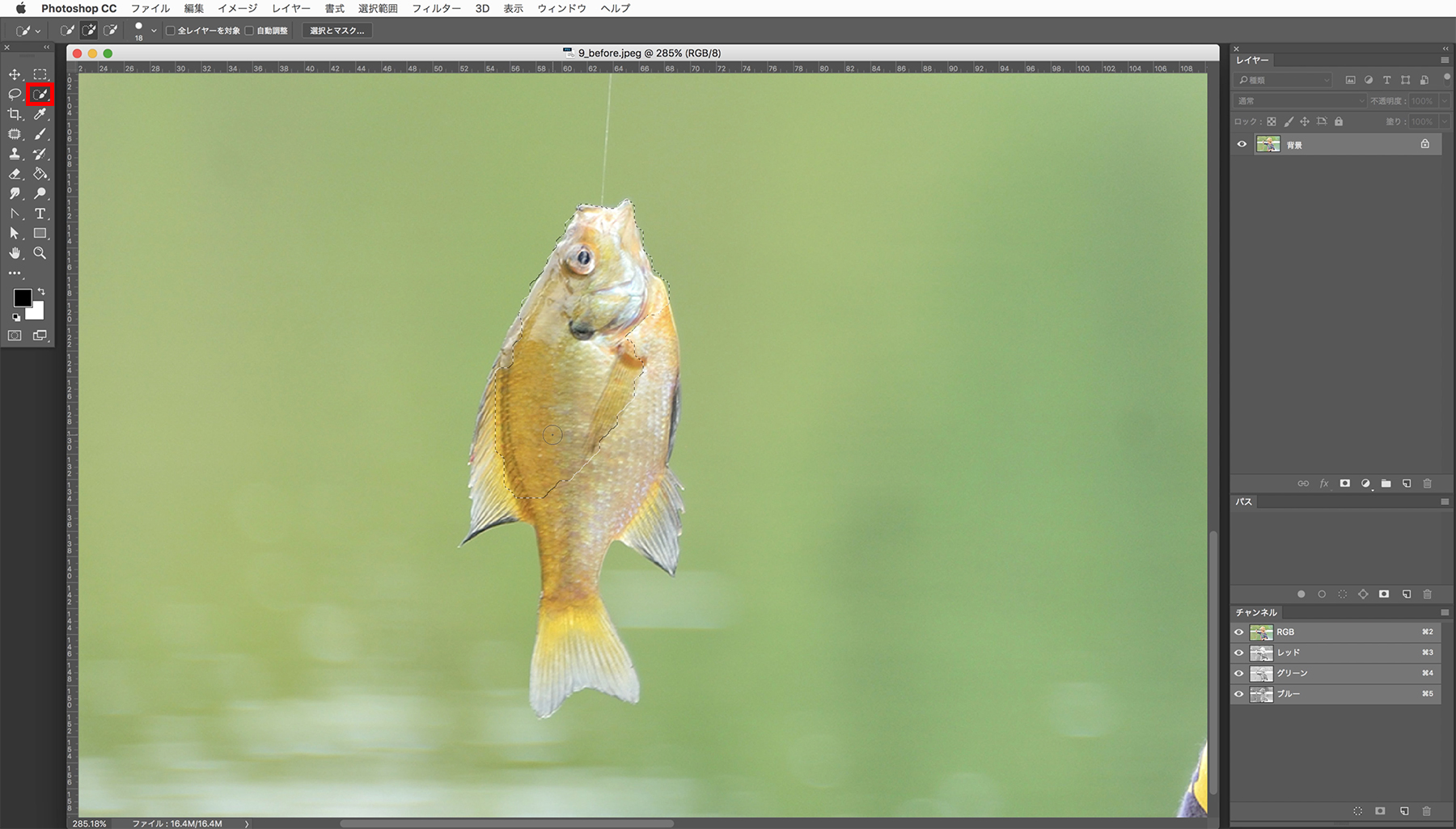Viewport: 1456px width, 829px height.
Task: Swap foreground and background colors
Action: pos(41,291)
